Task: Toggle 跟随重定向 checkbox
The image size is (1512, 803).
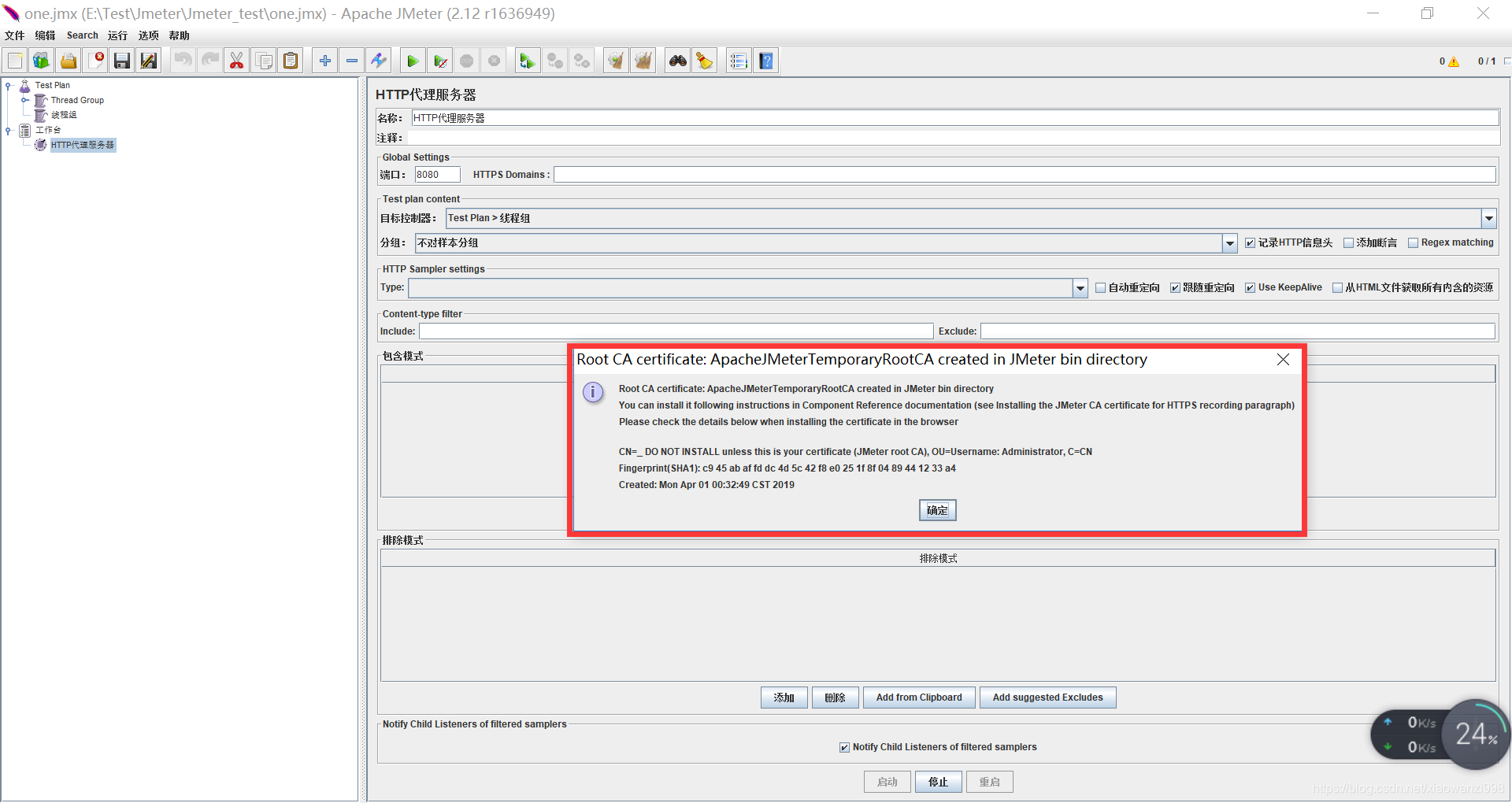Action: [1175, 287]
